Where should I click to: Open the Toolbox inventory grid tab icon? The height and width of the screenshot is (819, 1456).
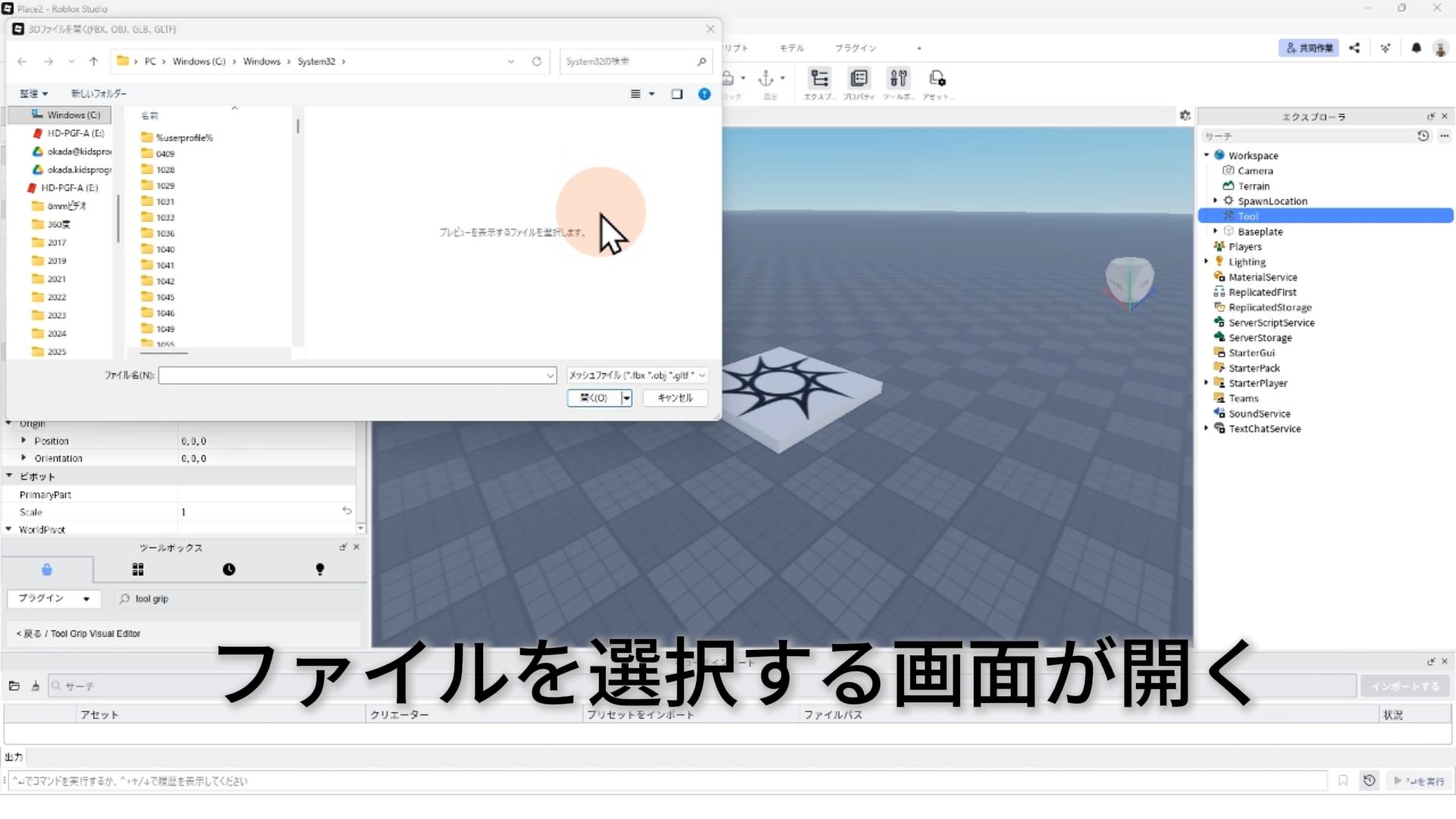pos(138,570)
